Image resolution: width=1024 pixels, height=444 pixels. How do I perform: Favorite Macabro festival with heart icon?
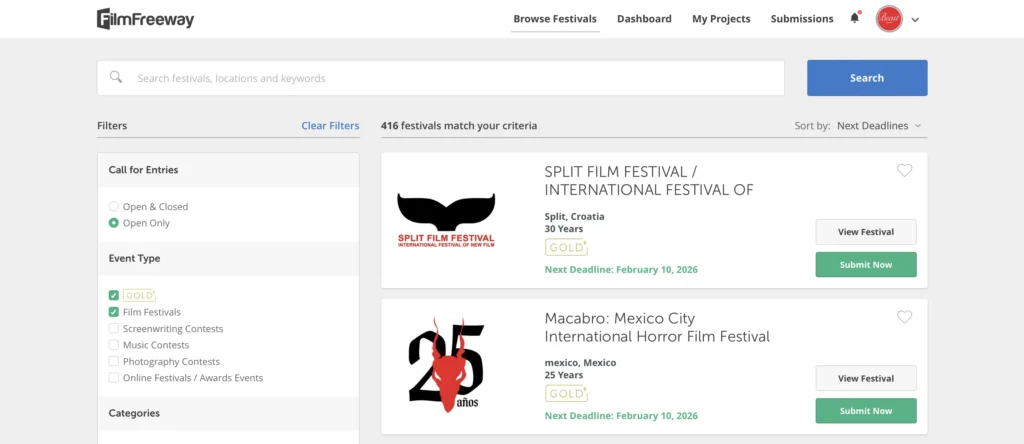pyautogui.click(x=904, y=317)
